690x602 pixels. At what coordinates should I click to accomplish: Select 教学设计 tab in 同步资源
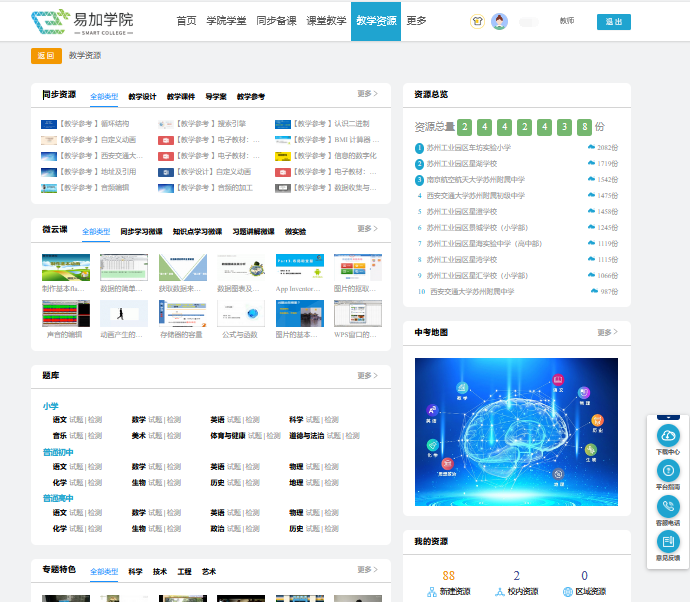pyautogui.click(x=142, y=97)
